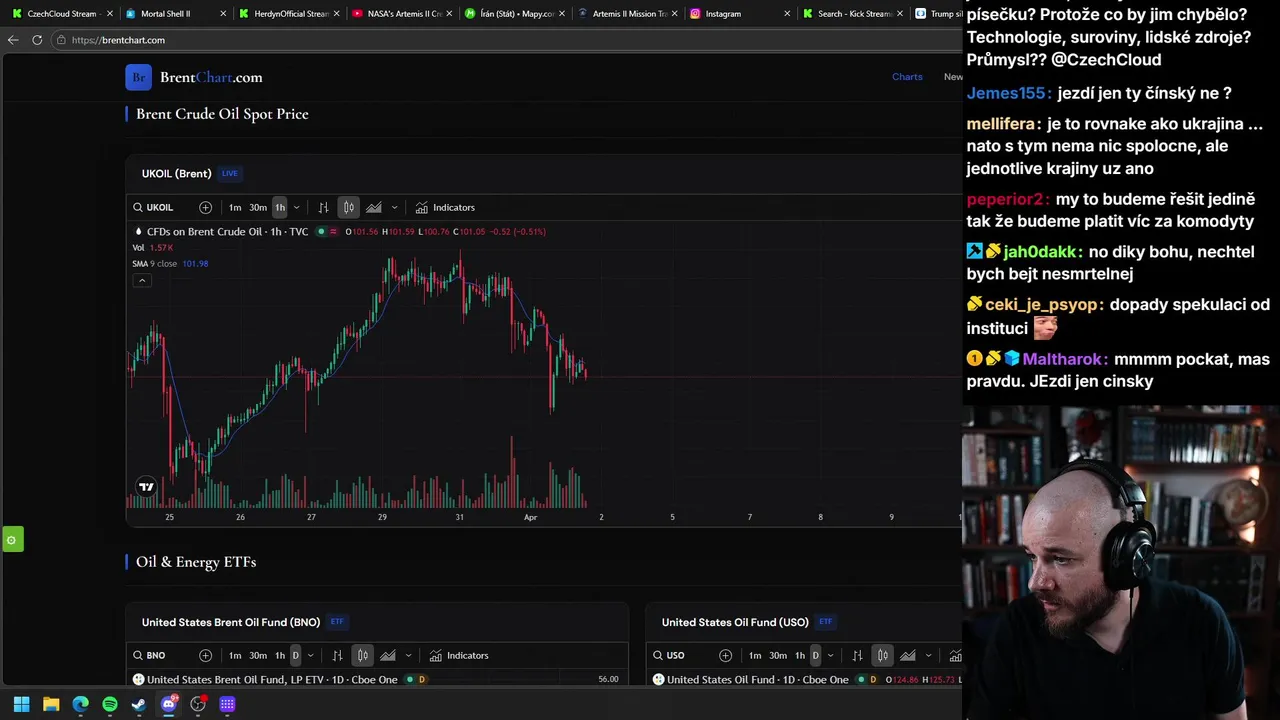
Task: Expand interval dropdown on UKOIL chart
Action: coord(296,207)
